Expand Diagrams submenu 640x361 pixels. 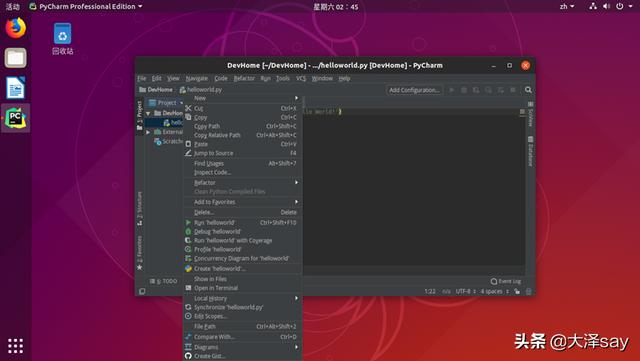click(243, 347)
